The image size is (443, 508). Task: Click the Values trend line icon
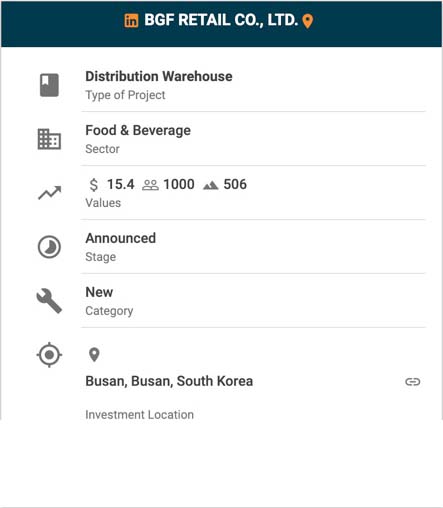pyautogui.click(x=50, y=193)
